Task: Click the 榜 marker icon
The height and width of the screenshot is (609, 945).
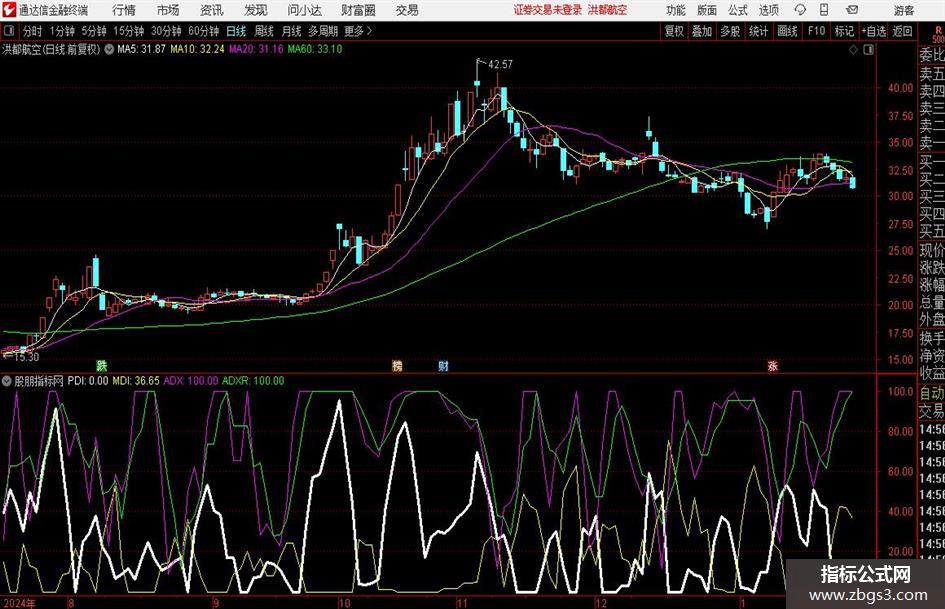Action: tap(397, 365)
